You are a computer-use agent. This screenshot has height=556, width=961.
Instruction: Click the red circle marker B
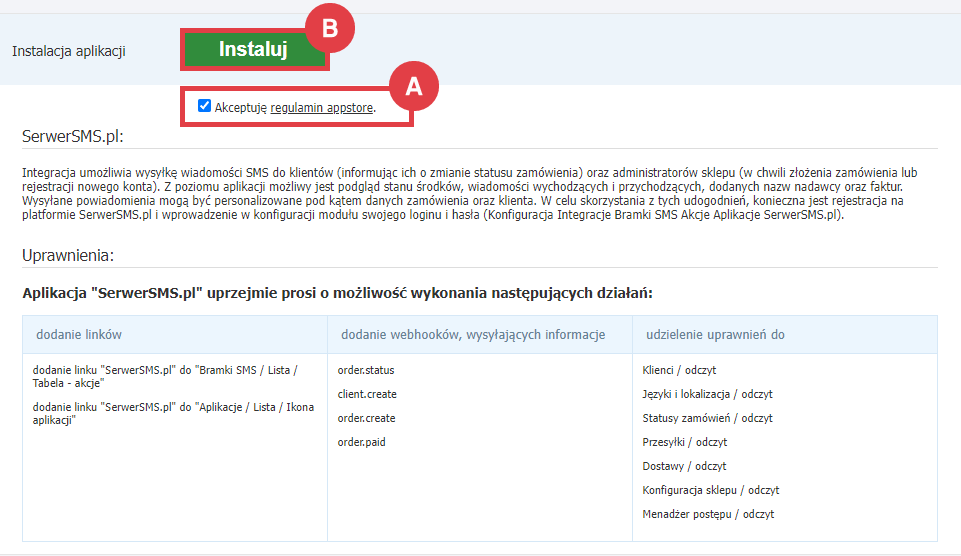(x=329, y=30)
